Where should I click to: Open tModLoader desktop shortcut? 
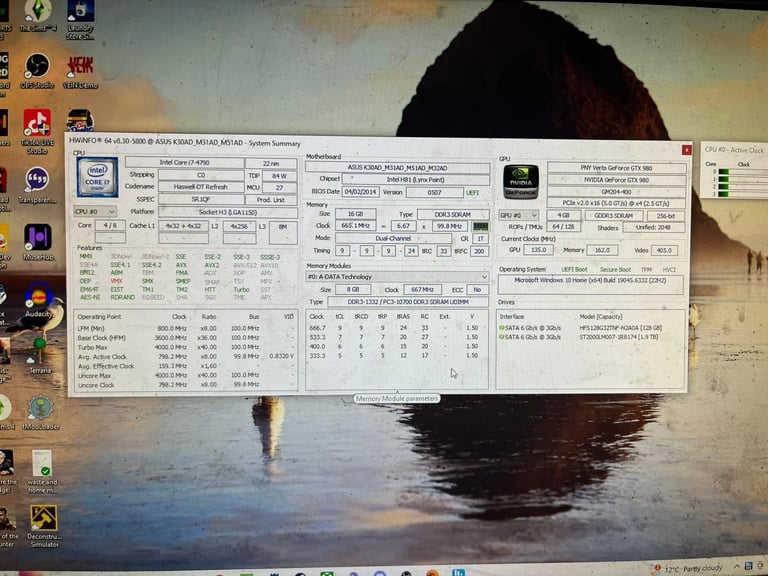tap(41, 413)
